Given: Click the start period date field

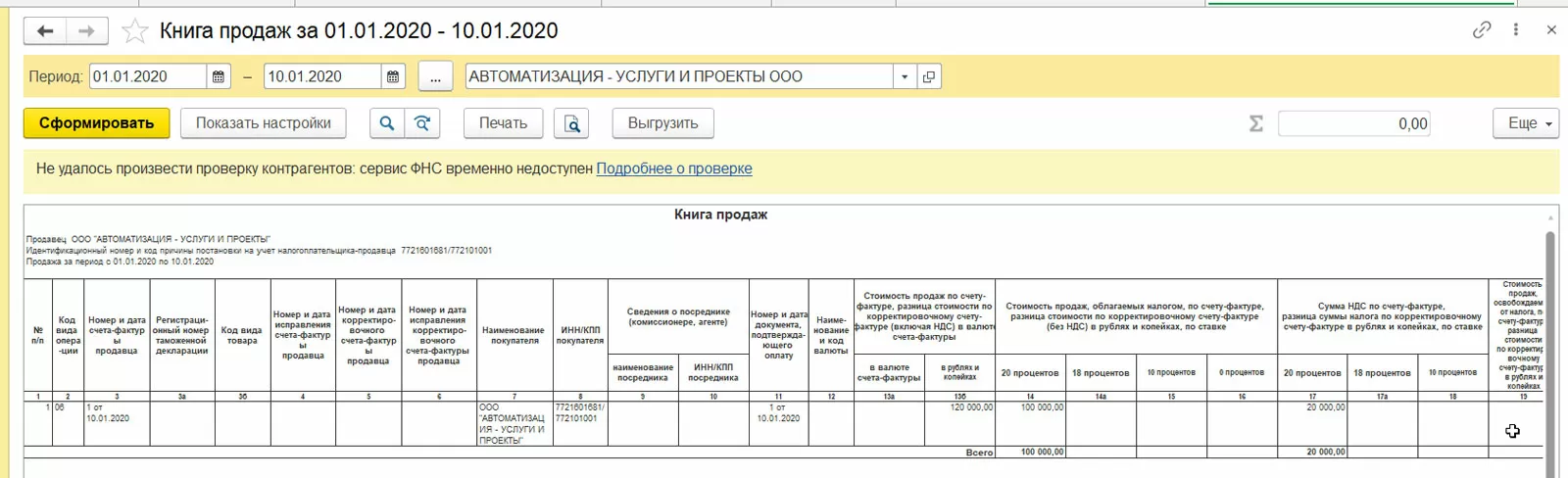Looking at the screenshot, I should pyautogui.click(x=148, y=76).
